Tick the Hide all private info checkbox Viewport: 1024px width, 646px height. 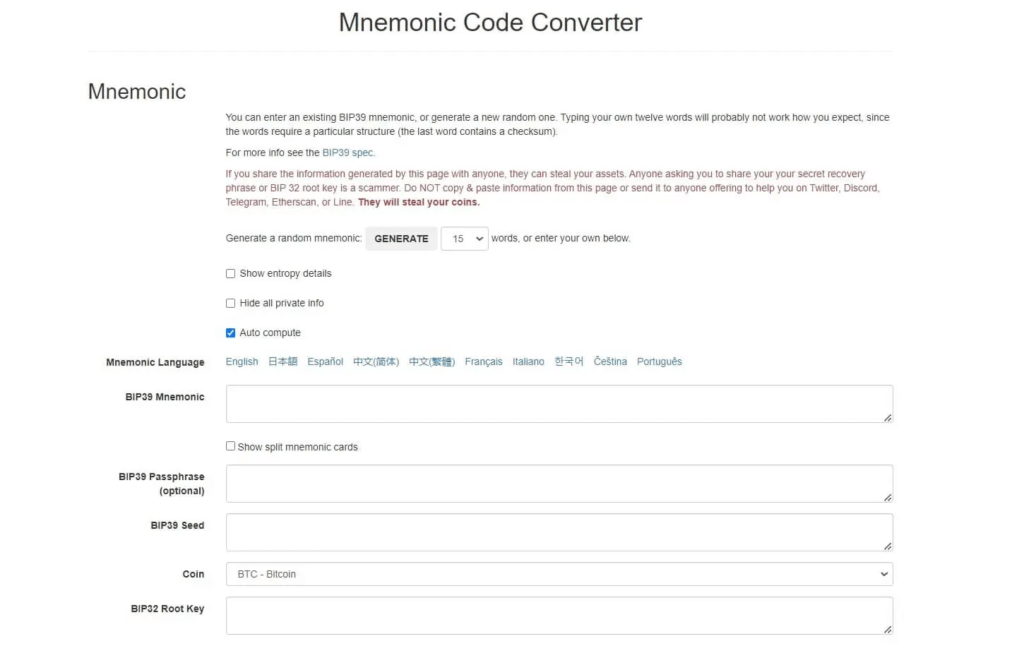231,303
